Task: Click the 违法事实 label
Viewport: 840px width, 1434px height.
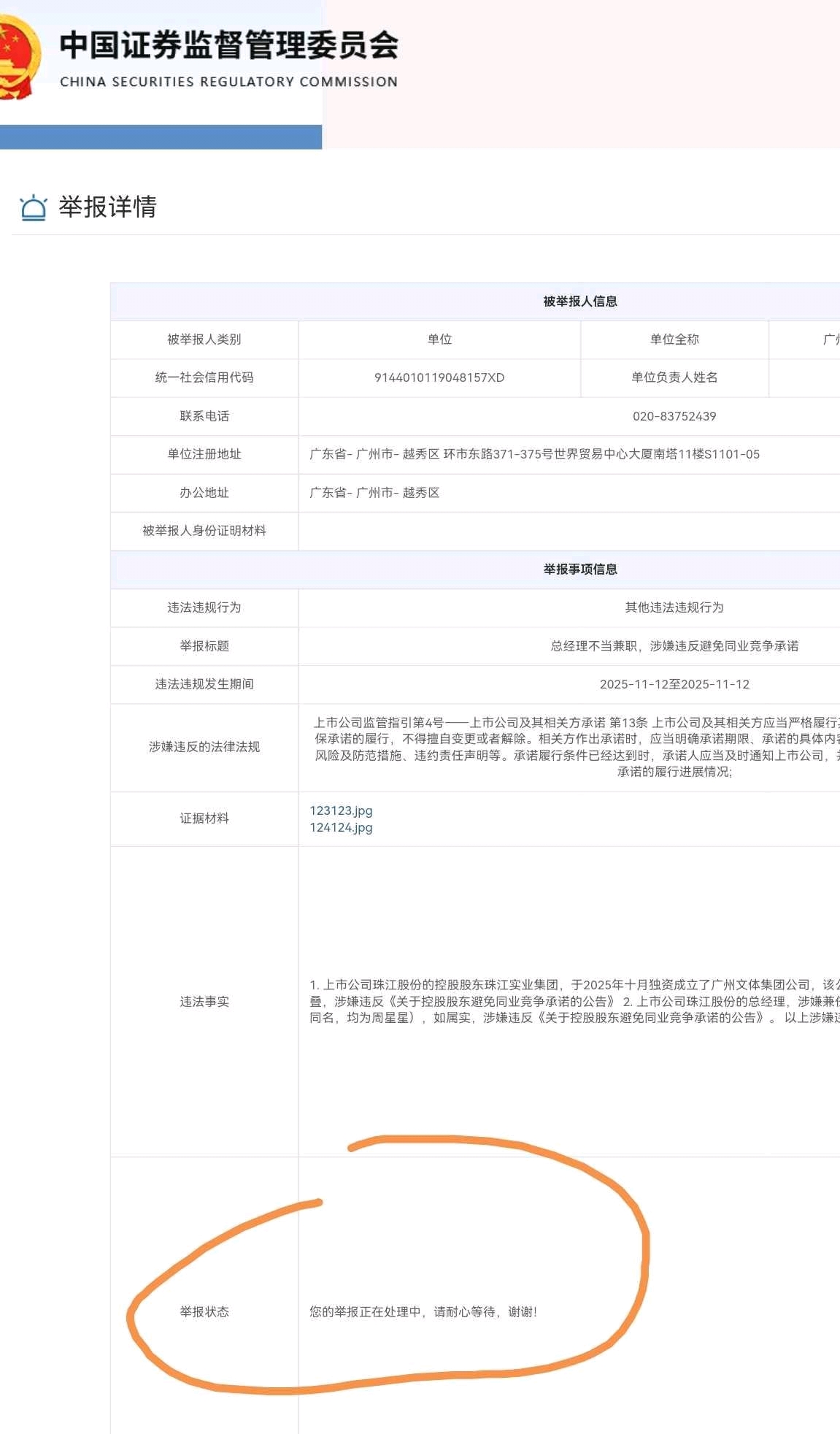Action: coord(204,1002)
